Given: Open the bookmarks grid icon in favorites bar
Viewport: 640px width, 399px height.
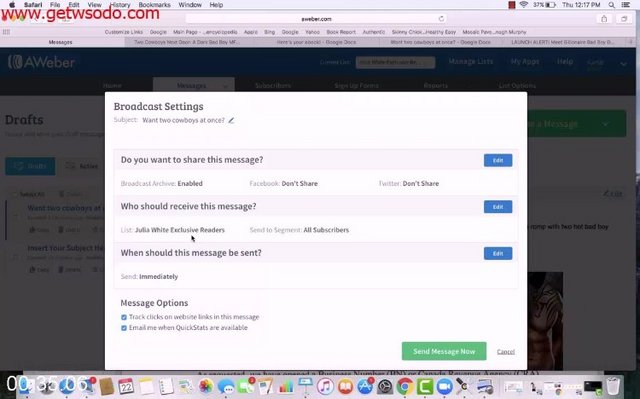Looking at the screenshot, I should pyautogui.click(x=7, y=32).
